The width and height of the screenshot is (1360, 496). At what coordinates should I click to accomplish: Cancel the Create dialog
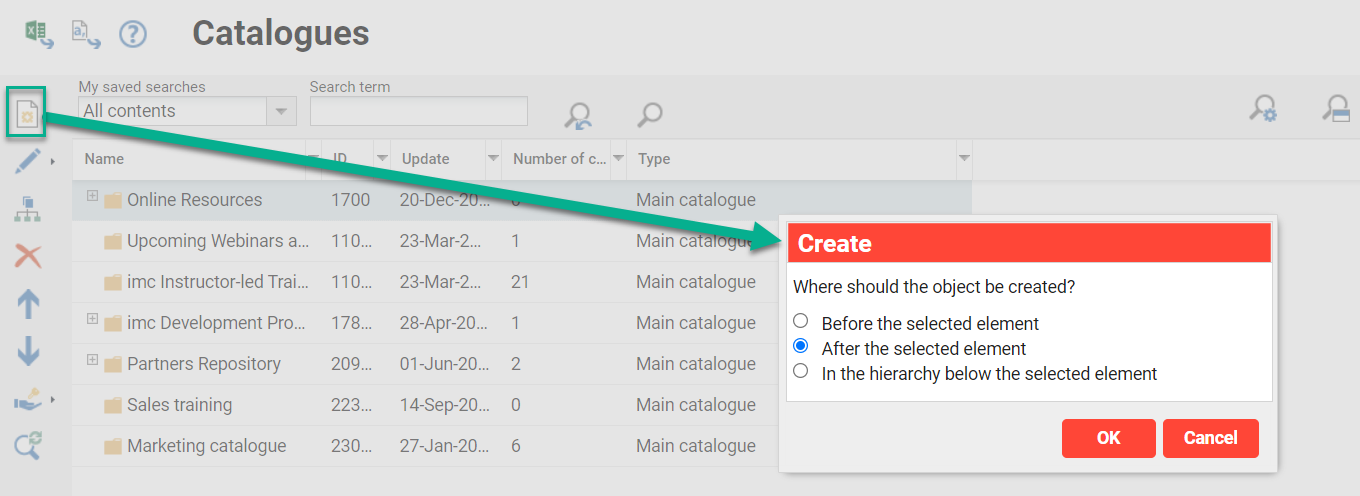(x=1210, y=438)
